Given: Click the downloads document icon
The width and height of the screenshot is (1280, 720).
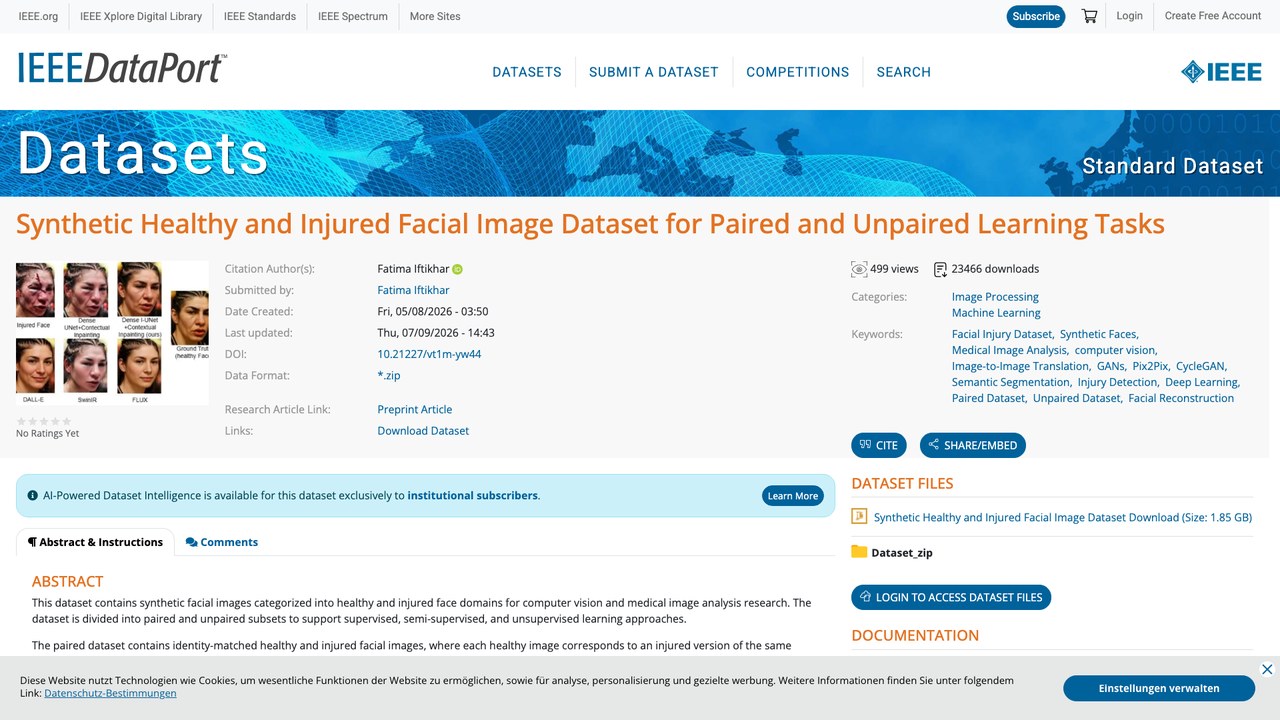Looking at the screenshot, I should coord(940,269).
